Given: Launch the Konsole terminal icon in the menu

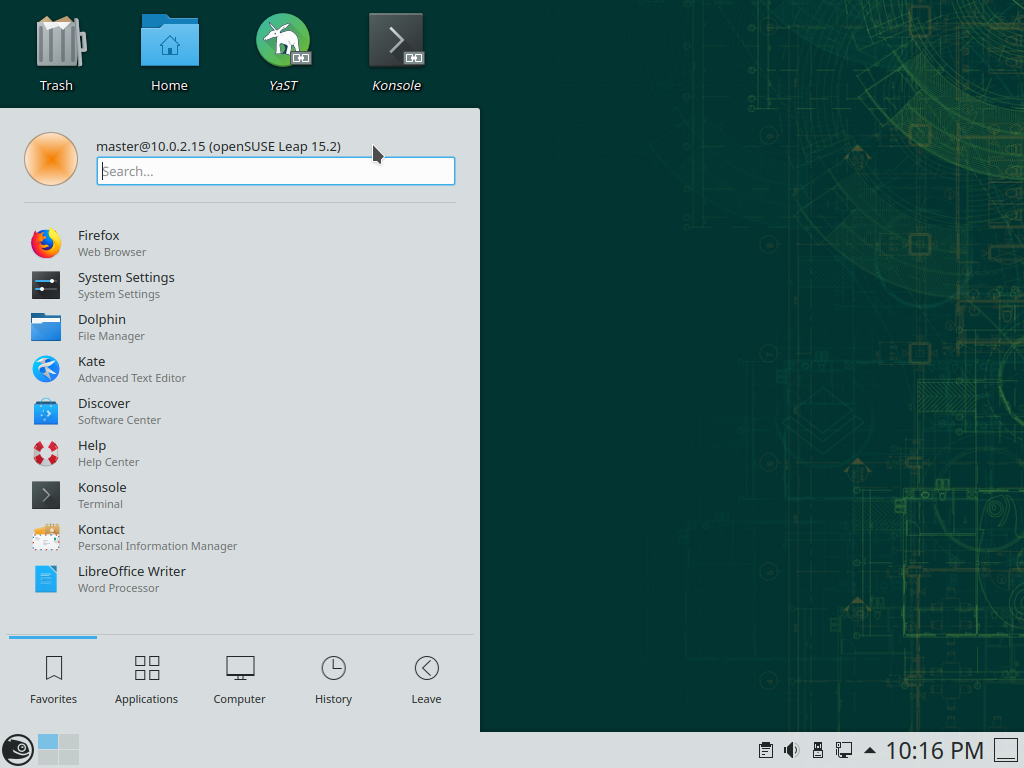Looking at the screenshot, I should tap(46, 495).
